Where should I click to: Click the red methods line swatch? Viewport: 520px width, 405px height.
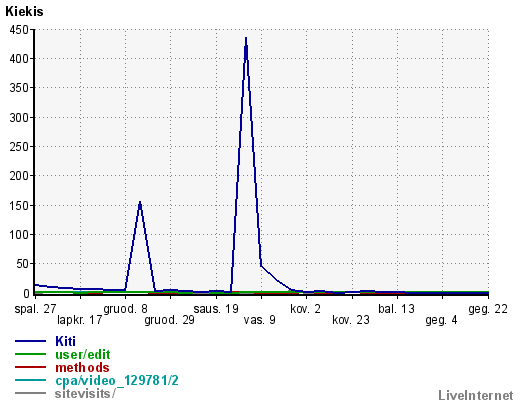[x=30, y=367]
